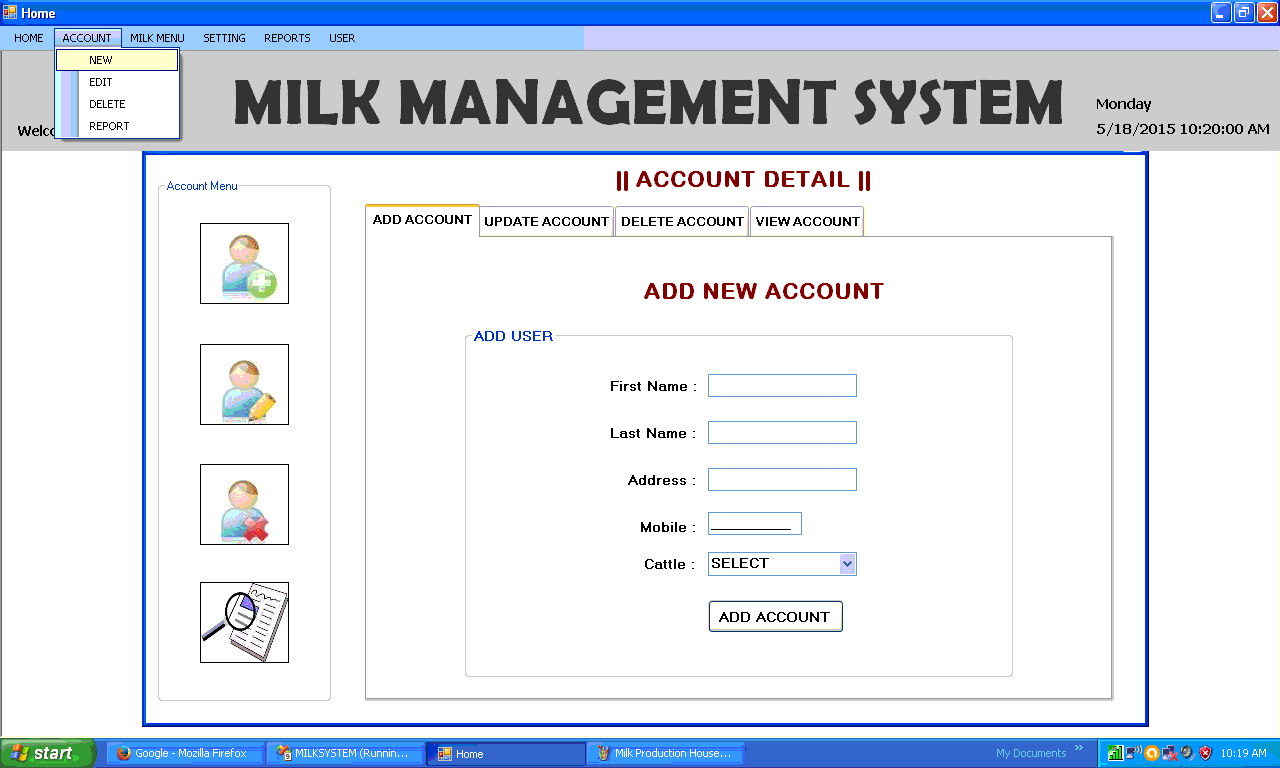Switch to UPDATE ACCOUNT tab

click(546, 221)
